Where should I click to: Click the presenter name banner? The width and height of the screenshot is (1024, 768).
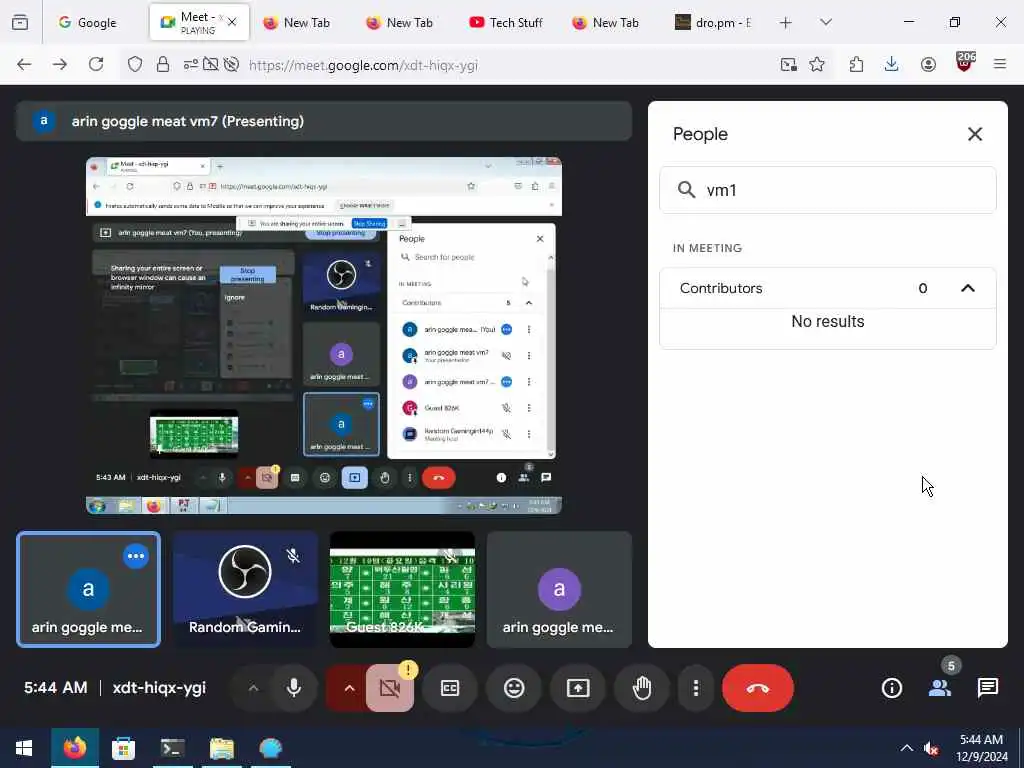pyautogui.click(x=324, y=121)
